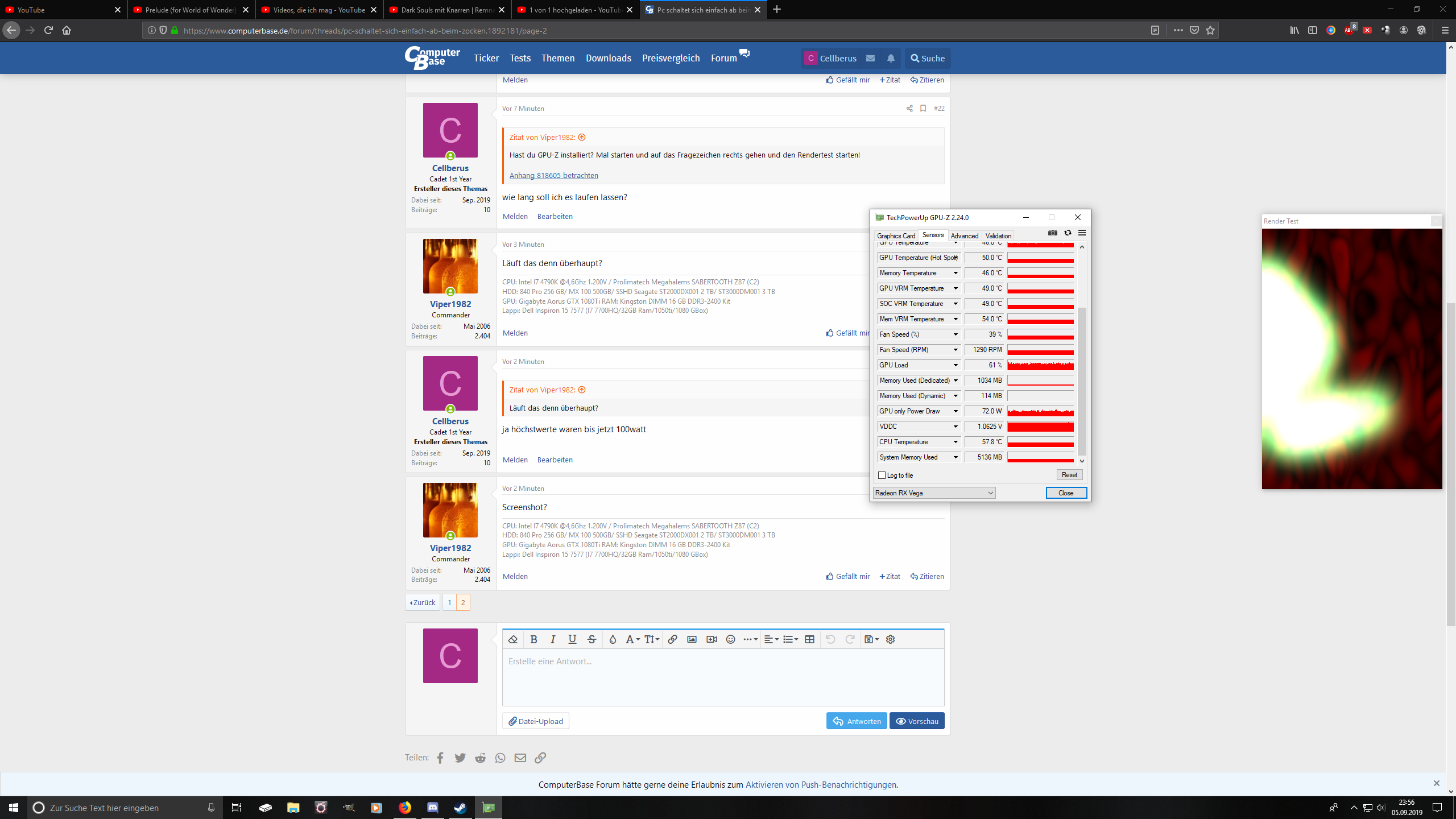Expand the Fan Speed (RPM) sensor dropdown

[955, 350]
